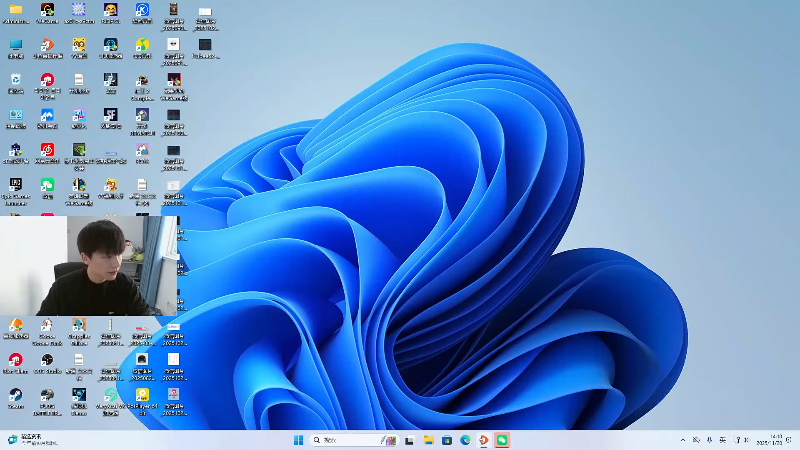Open This PC desktop icon

pos(15,46)
